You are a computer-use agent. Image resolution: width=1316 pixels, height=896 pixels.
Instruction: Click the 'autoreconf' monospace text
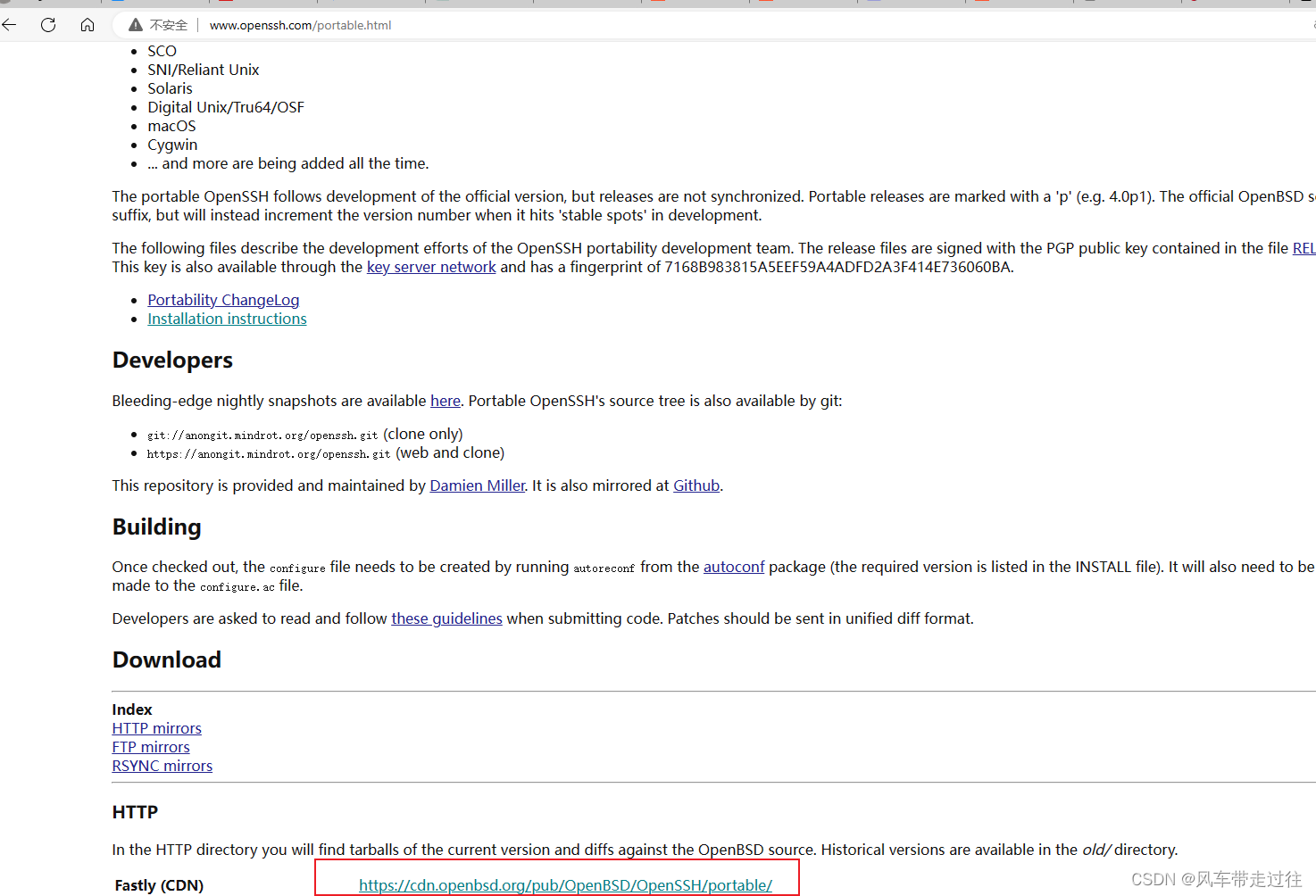(604, 568)
